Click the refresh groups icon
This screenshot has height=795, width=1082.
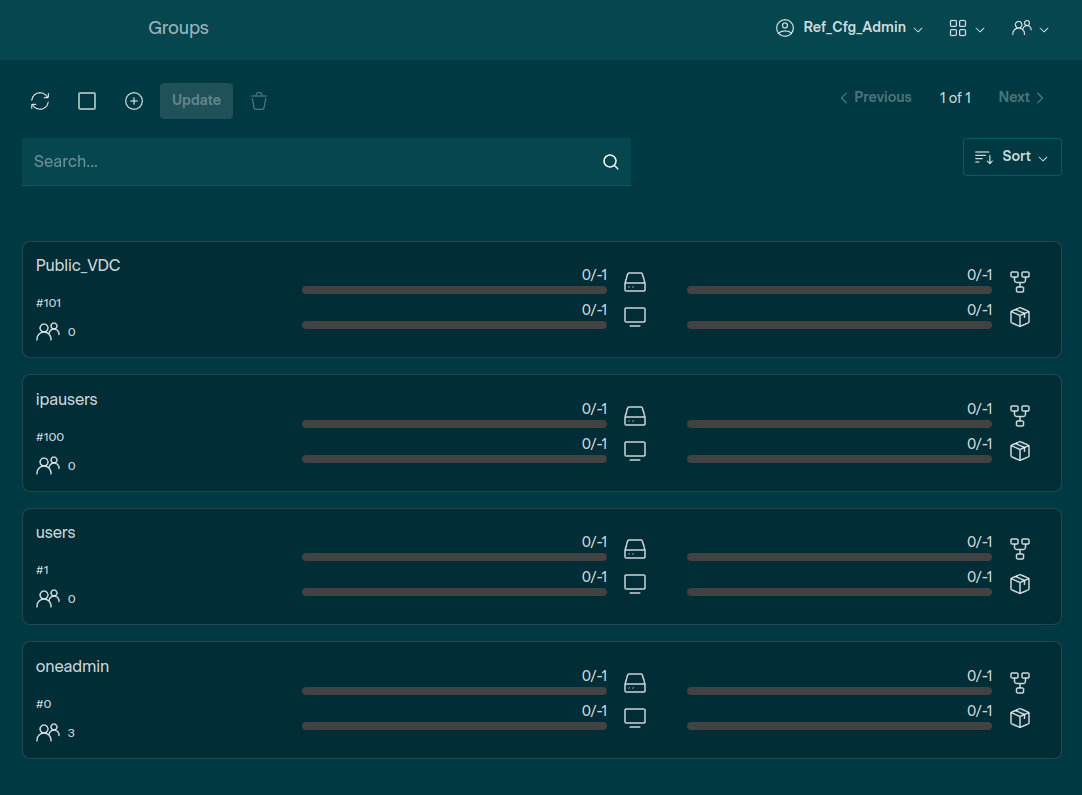[40, 101]
